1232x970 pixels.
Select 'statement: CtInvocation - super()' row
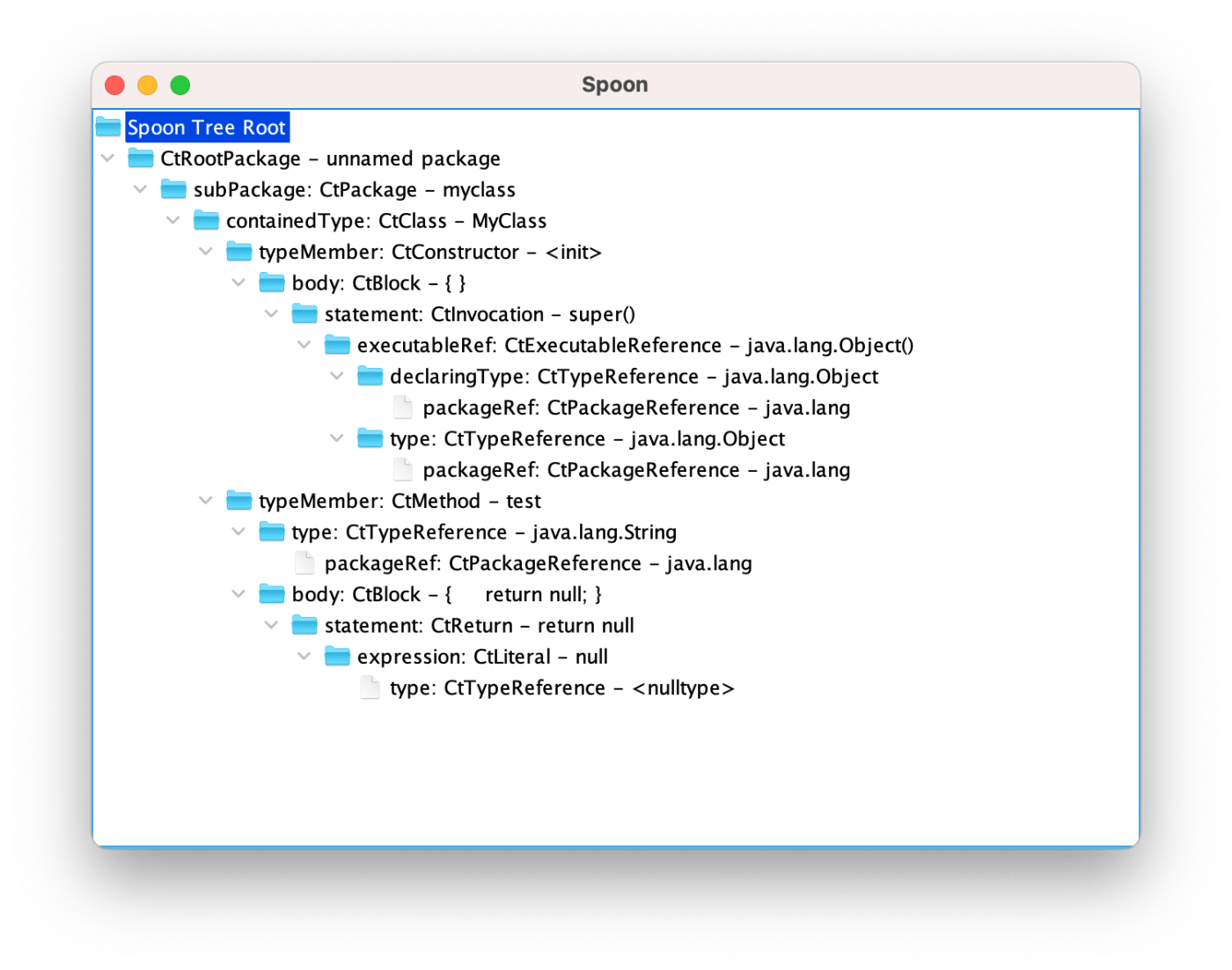[x=480, y=314]
